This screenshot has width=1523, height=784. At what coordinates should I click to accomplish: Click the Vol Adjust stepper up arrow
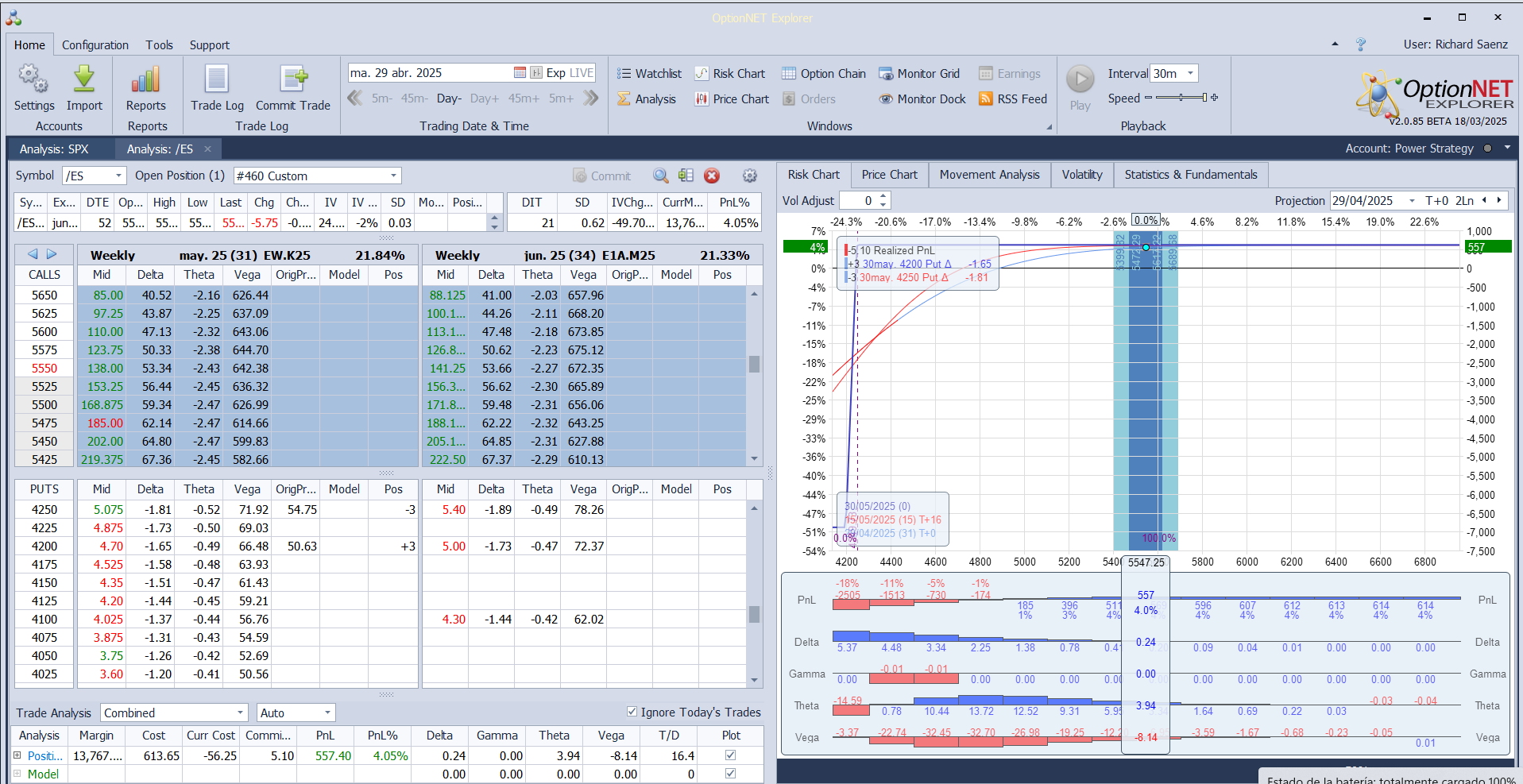click(x=883, y=196)
